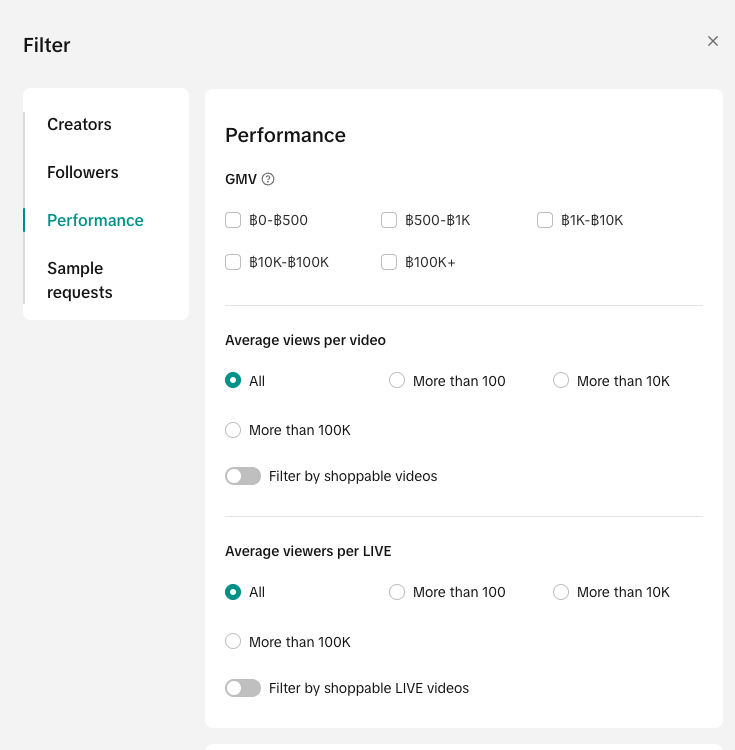Switch to the Followers filter section
The image size is (735, 750).
point(82,173)
